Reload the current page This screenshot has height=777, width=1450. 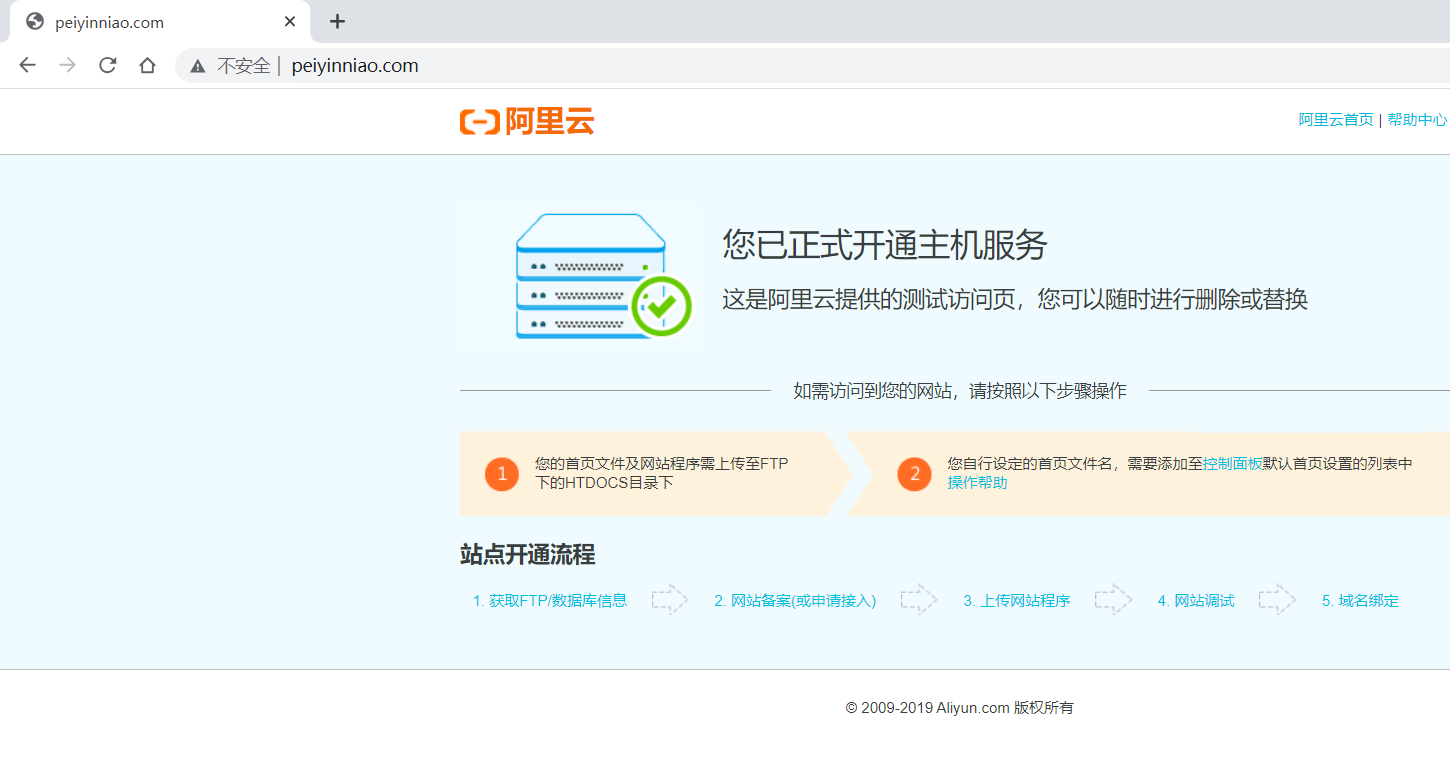point(107,65)
